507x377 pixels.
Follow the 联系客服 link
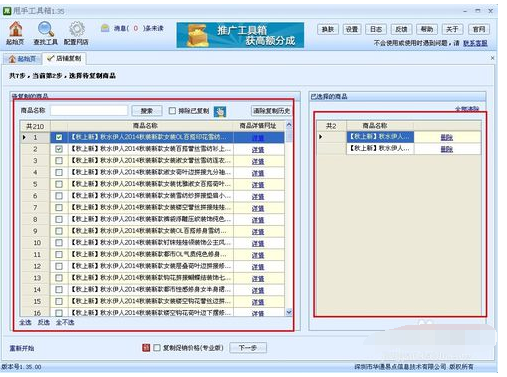coord(475,43)
